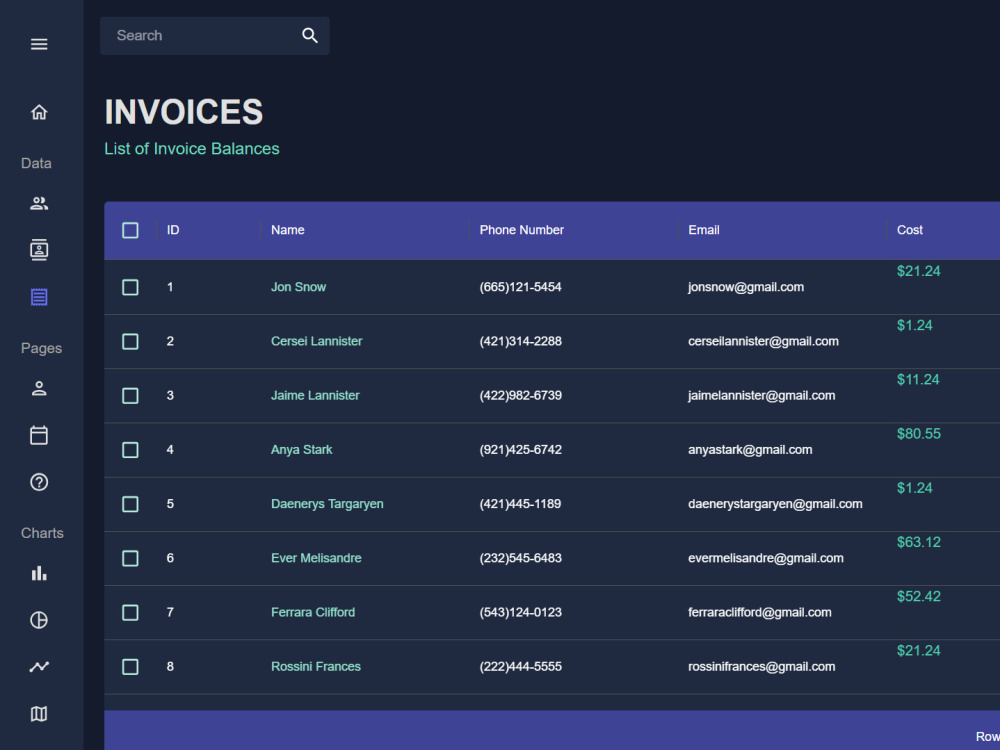Click the $11.24 cost value
1000x750 pixels.
(918, 379)
